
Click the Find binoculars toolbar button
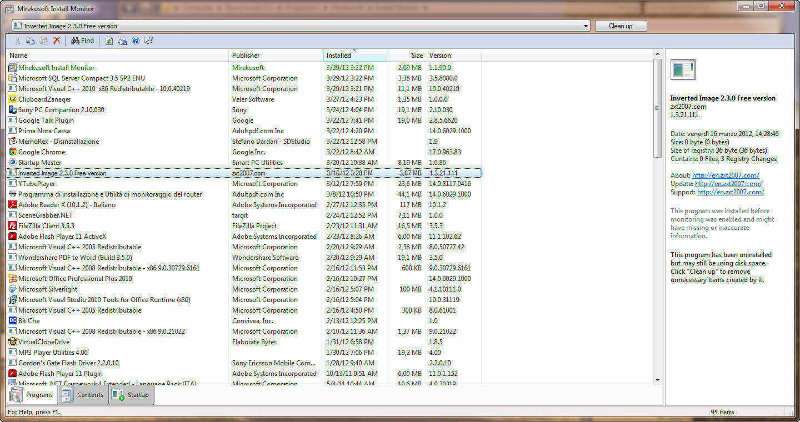click(82, 41)
